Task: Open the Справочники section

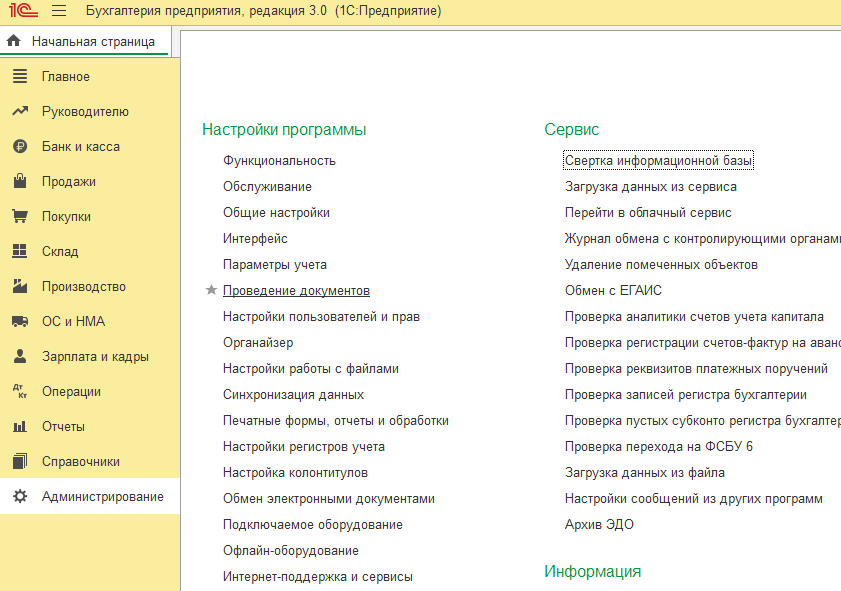Action: (81, 462)
